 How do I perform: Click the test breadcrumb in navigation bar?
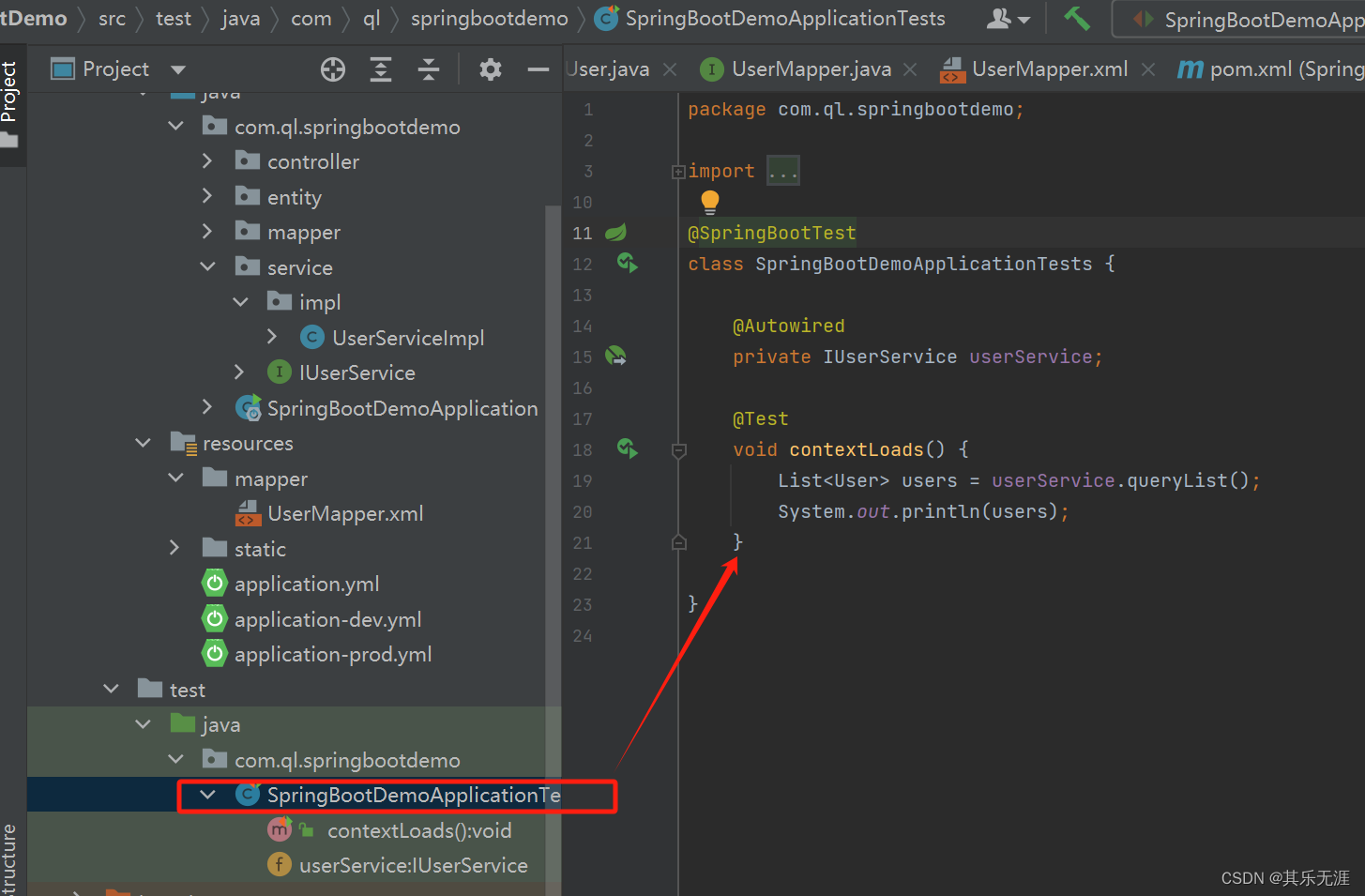(x=174, y=19)
